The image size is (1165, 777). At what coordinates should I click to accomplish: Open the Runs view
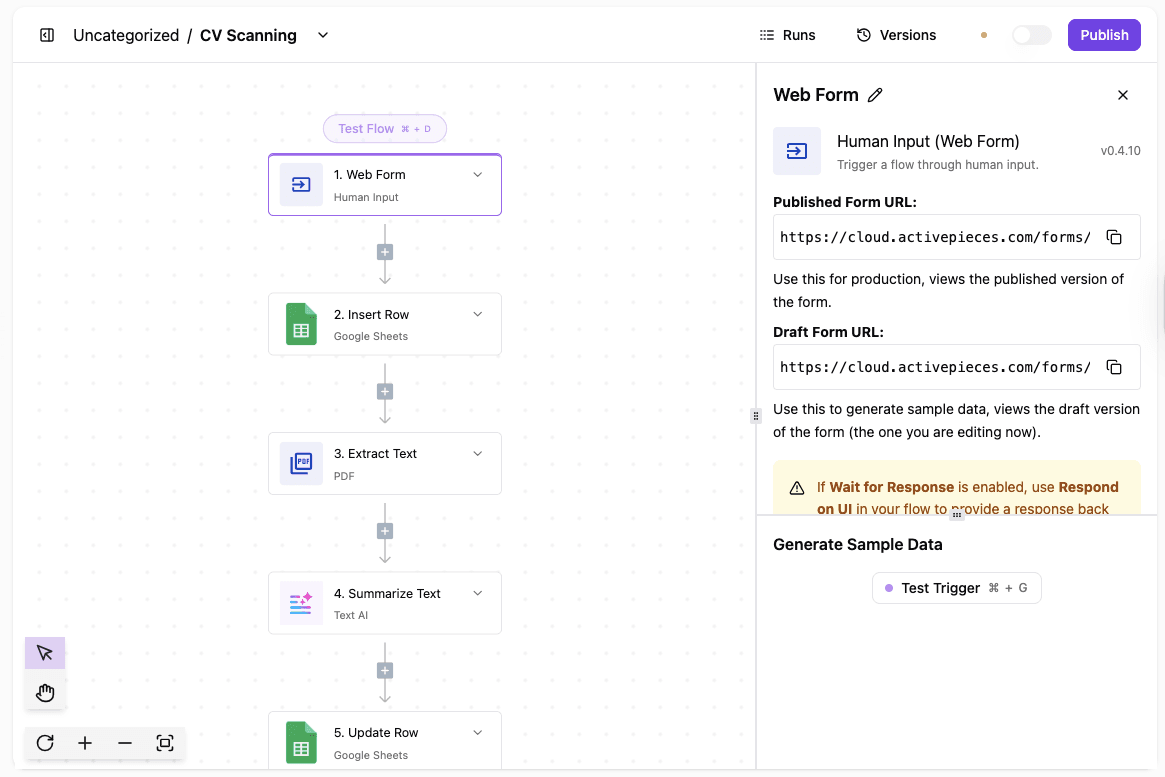click(x=787, y=34)
